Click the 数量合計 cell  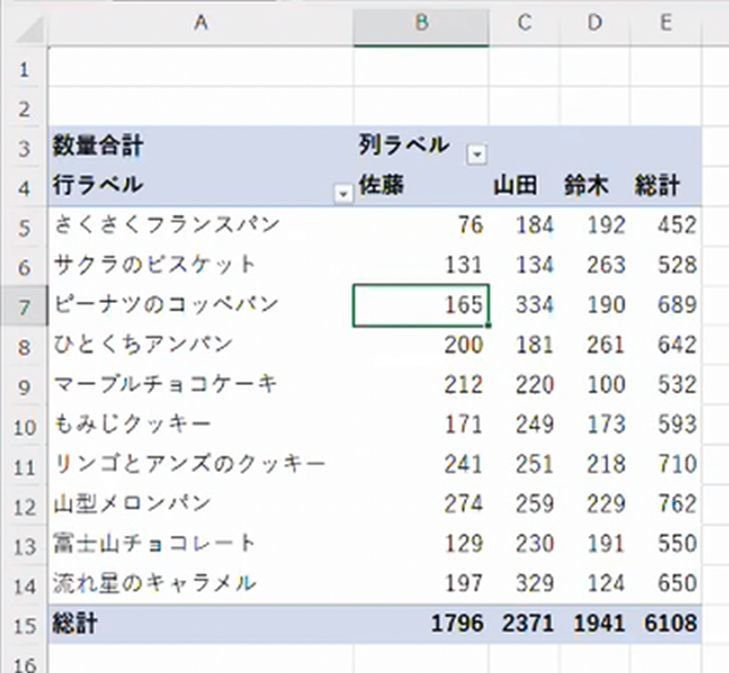pos(201,146)
